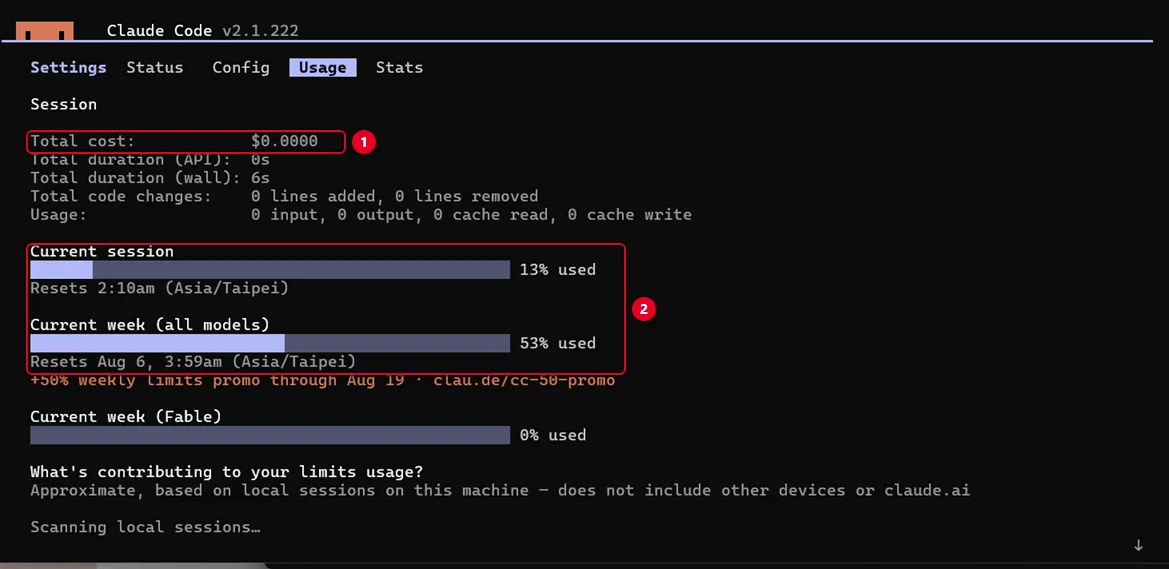Click the Total duration (wall) 6s line
The height and width of the screenshot is (569, 1169).
150,178
